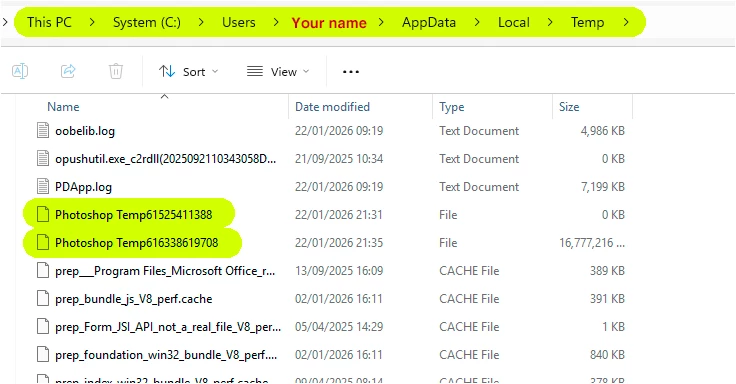The height and width of the screenshot is (384, 736).
Task: Sort by Date modified column header
Action: 332,107
